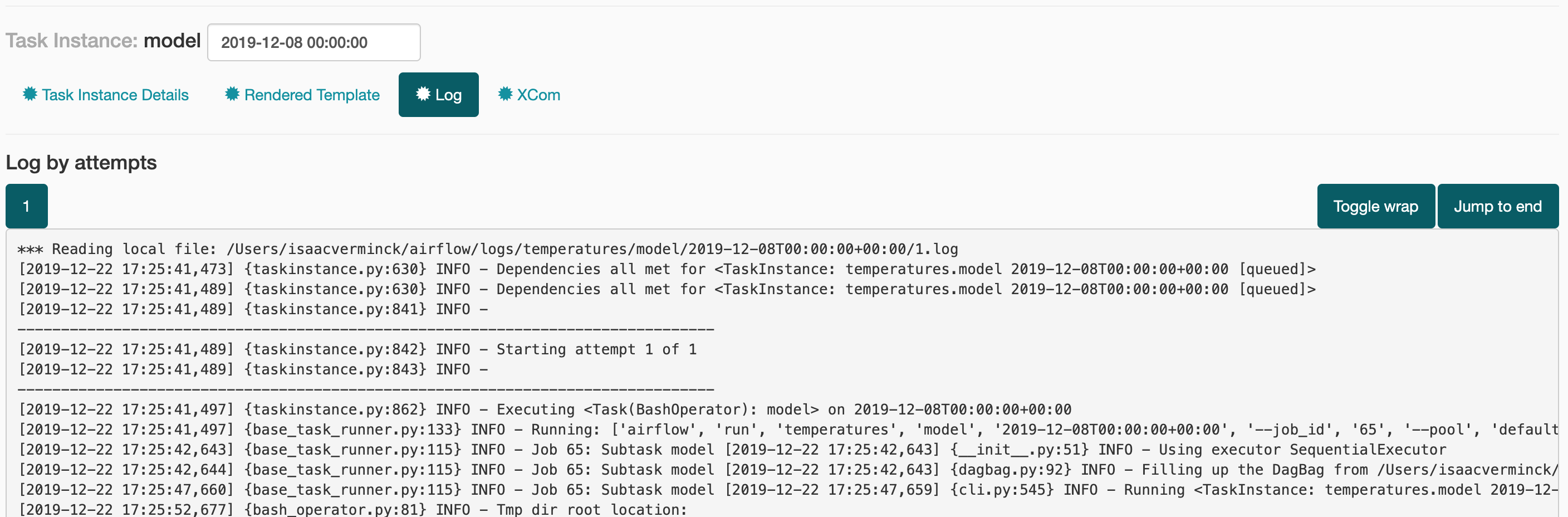
Task: Jump to end of the log
Action: pyautogui.click(x=1497, y=207)
